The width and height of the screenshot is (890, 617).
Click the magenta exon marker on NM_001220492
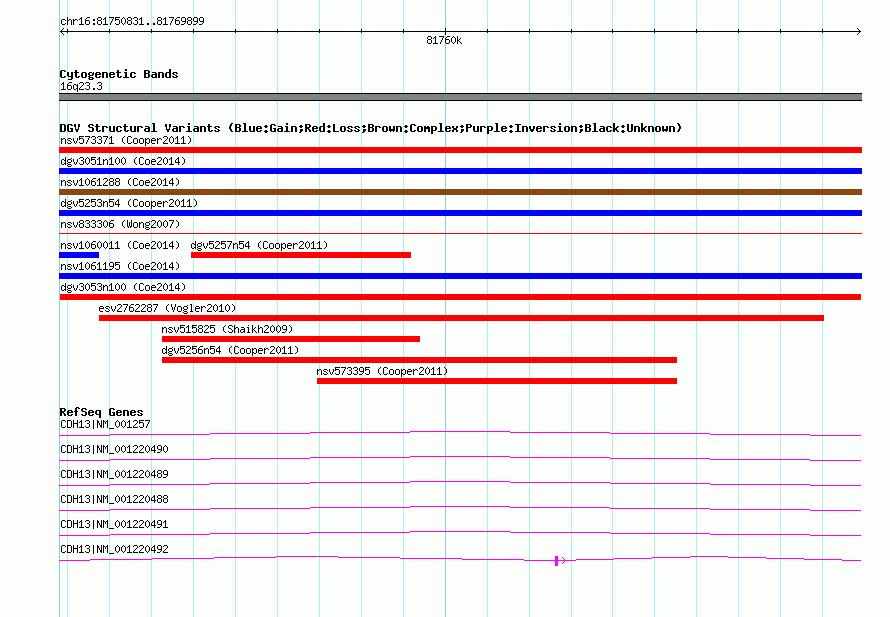coord(557,561)
